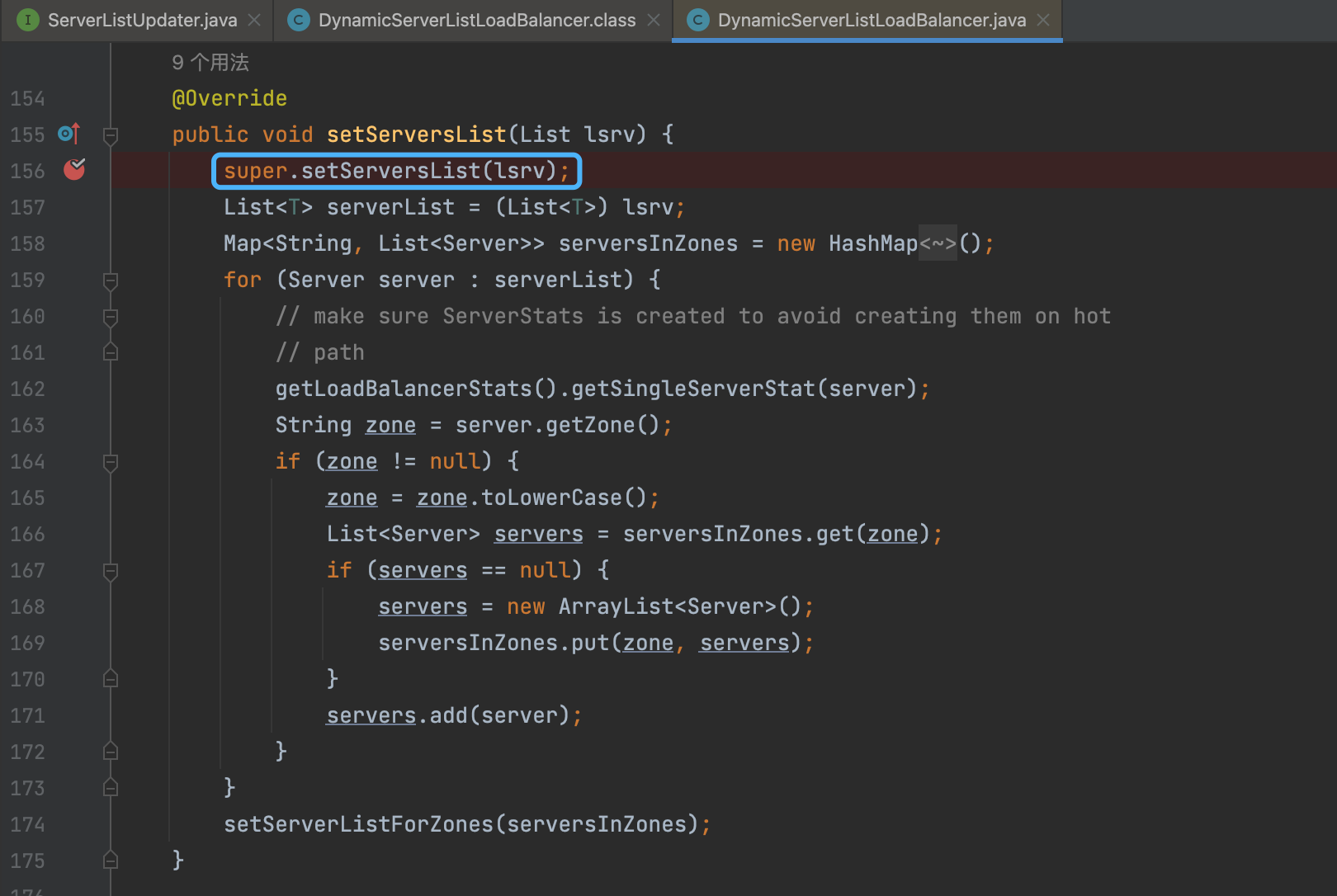Viewport: 1337px width, 896px height.
Task: Click the fold end marker on line 175
Action: (111, 861)
